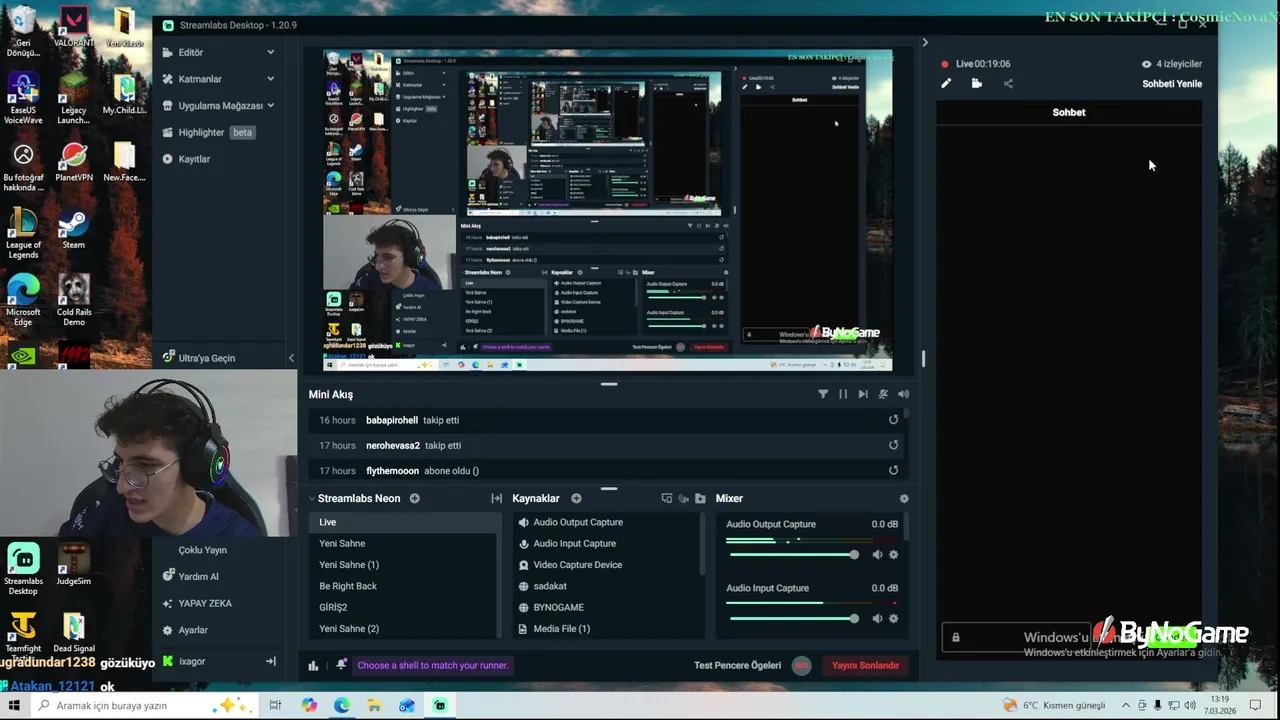This screenshot has width=1280, height=720.
Task: Click the share stream icon
Action: (1008, 84)
